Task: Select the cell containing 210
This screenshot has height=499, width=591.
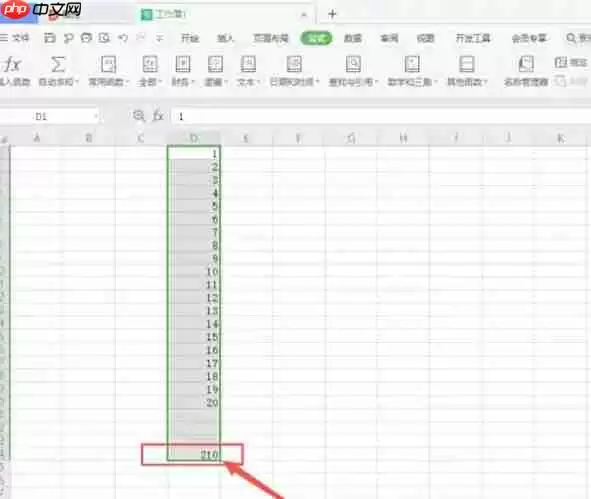Action: tap(194, 455)
